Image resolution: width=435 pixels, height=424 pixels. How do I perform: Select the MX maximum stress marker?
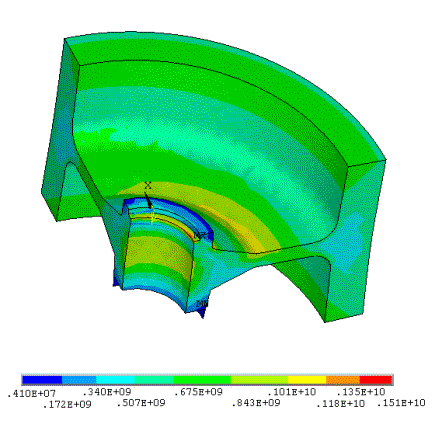click(203, 236)
